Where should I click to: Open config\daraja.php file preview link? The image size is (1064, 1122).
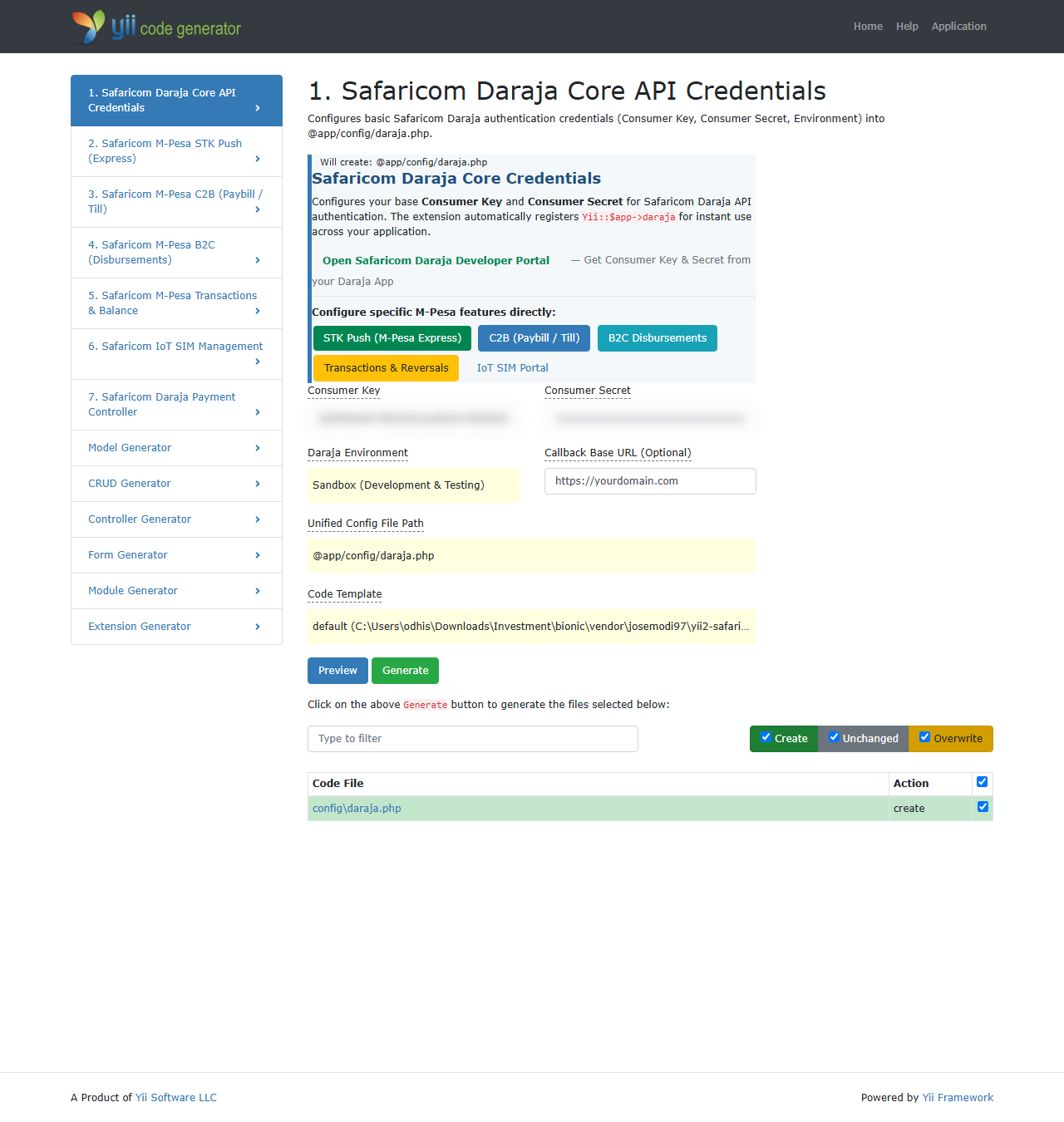click(x=357, y=809)
